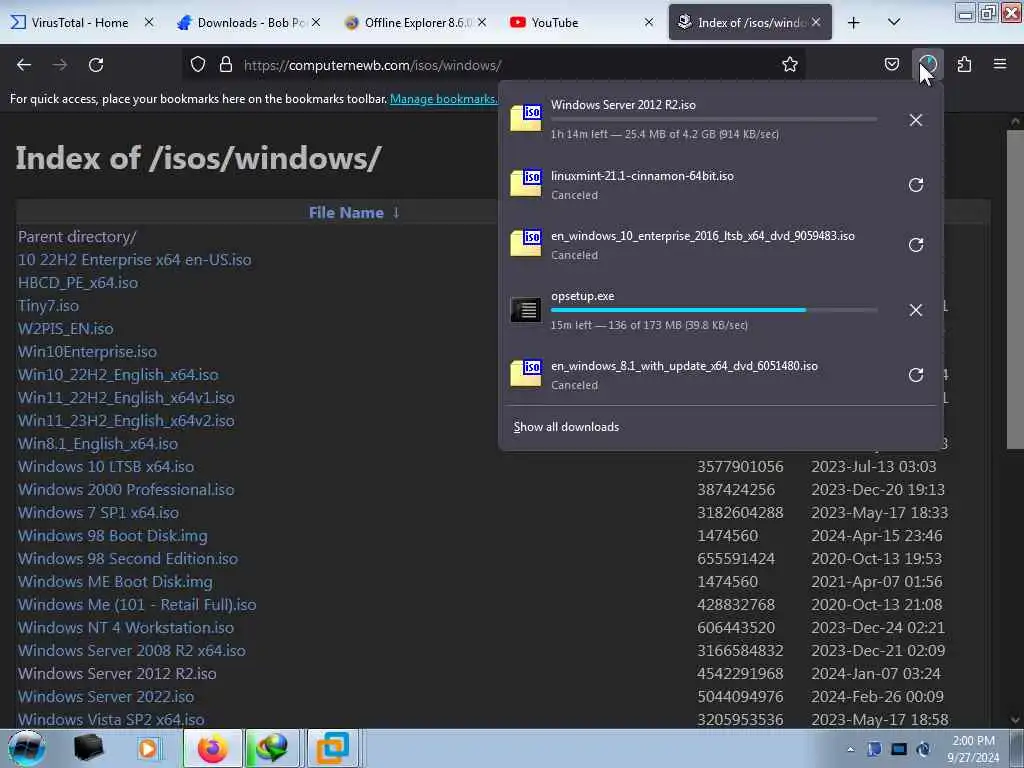Open the list all tabs dropdown
This screenshot has height=768, width=1024.
[894, 22]
